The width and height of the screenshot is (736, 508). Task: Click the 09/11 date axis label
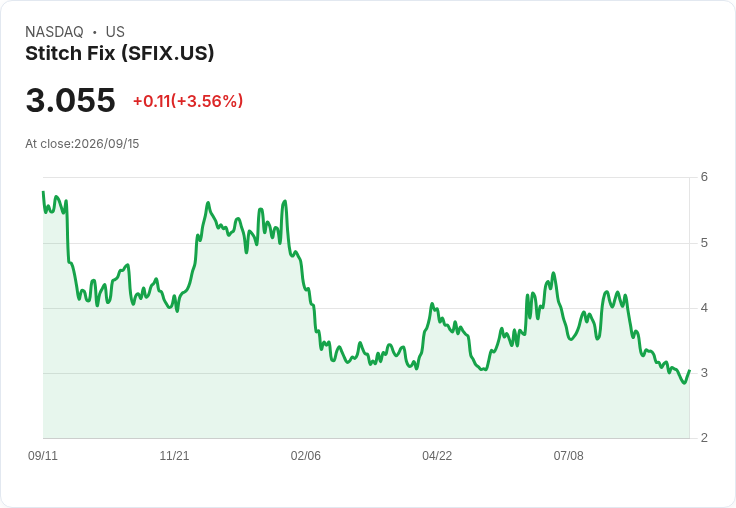[x=43, y=456]
